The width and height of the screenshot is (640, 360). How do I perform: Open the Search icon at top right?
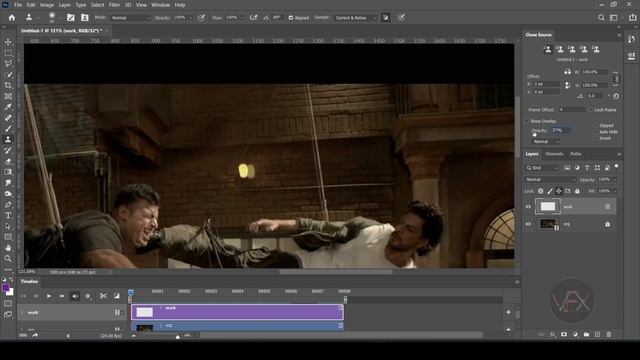[x=601, y=18]
